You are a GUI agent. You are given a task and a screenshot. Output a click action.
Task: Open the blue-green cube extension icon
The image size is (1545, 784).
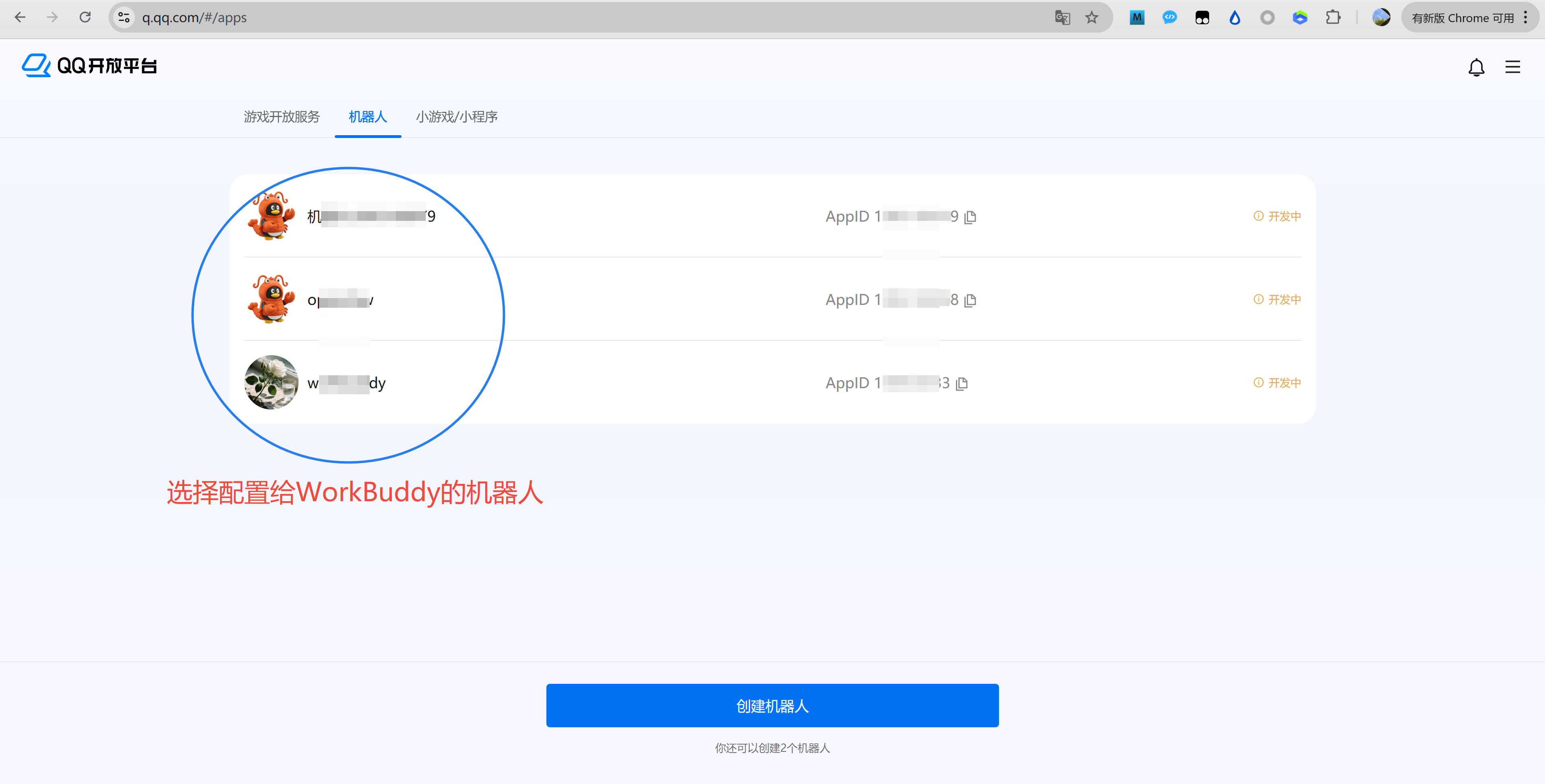tap(1300, 17)
